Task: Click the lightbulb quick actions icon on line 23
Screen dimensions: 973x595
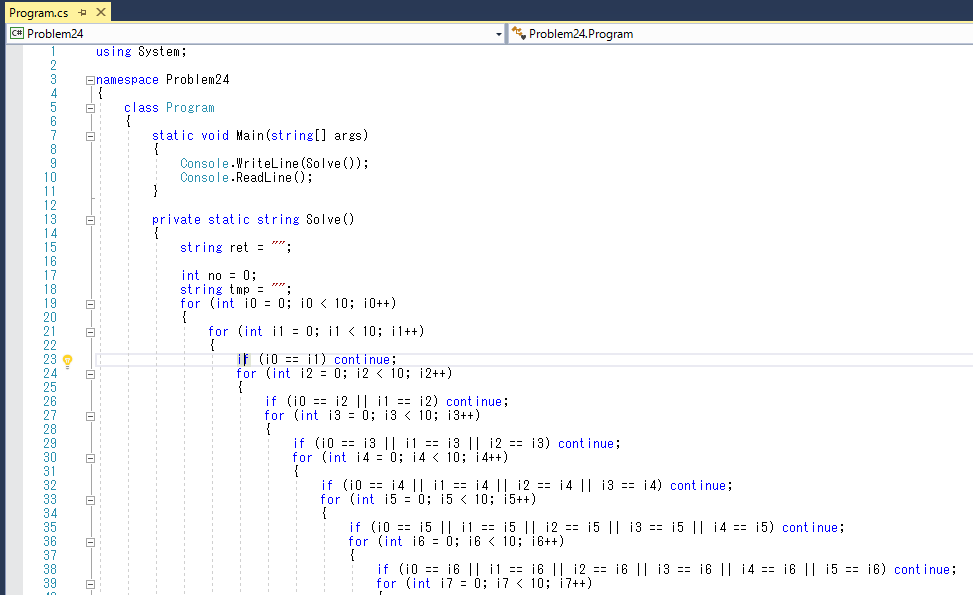Action: 68,360
